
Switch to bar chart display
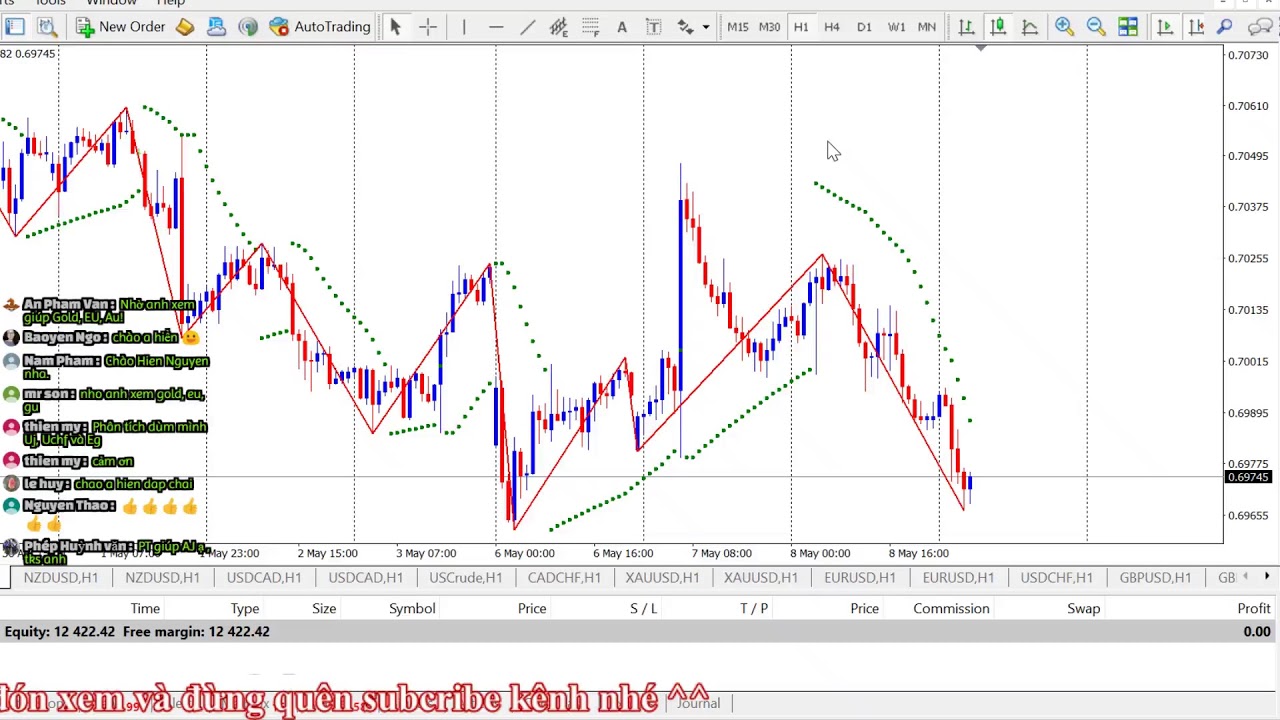966,27
